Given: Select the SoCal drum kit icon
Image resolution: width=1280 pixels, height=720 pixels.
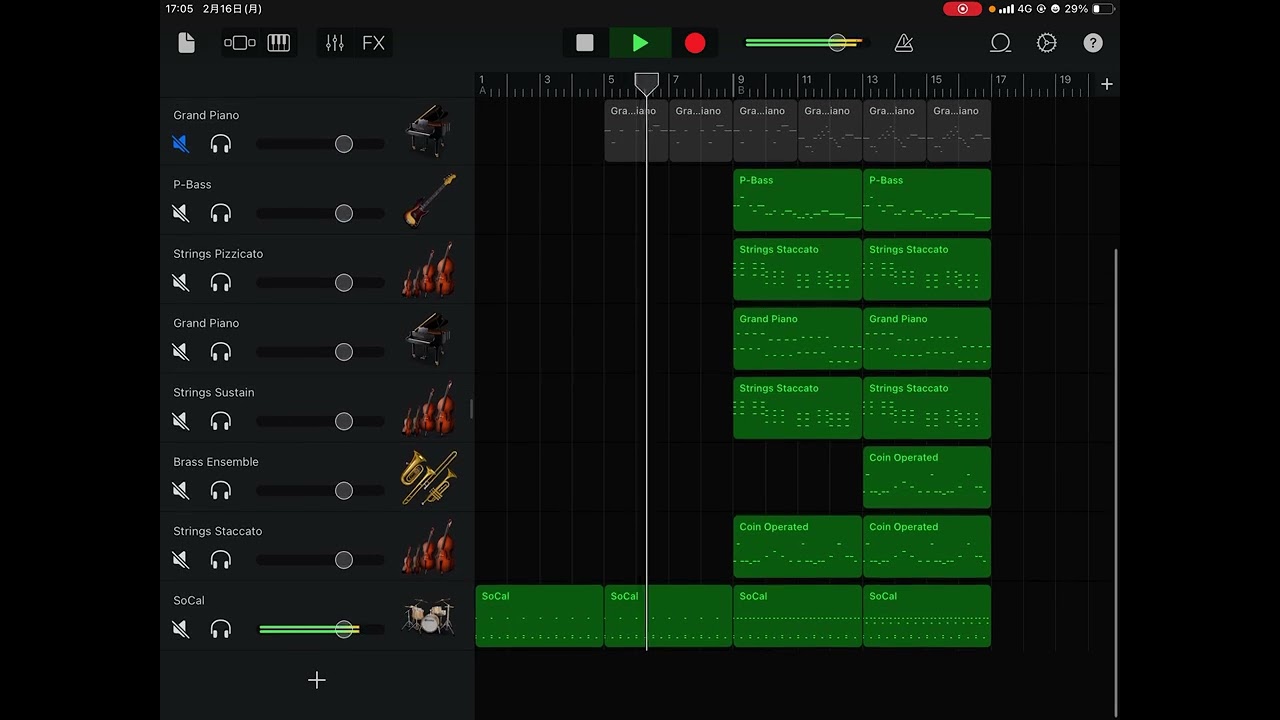Looking at the screenshot, I should pyautogui.click(x=428, y=616).
